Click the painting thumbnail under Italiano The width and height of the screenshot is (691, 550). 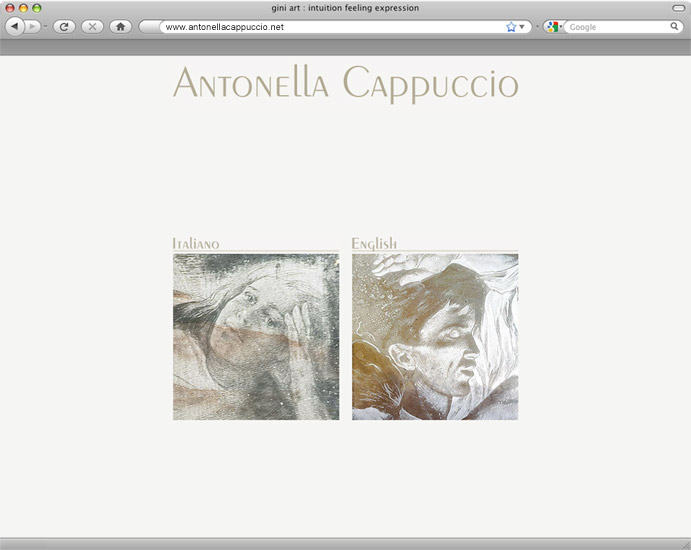click(x=256, y=336)
